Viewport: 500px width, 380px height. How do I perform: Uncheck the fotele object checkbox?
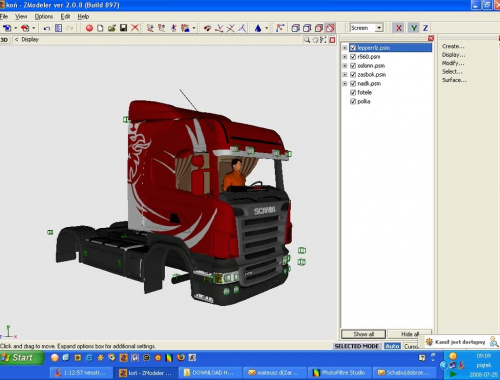point(353,92)
